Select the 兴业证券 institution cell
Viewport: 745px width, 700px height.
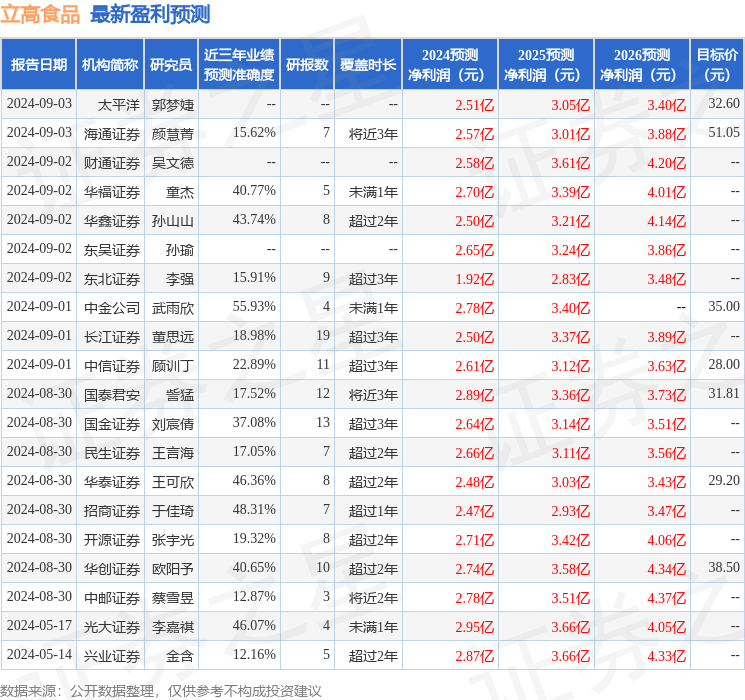[112, 655]
